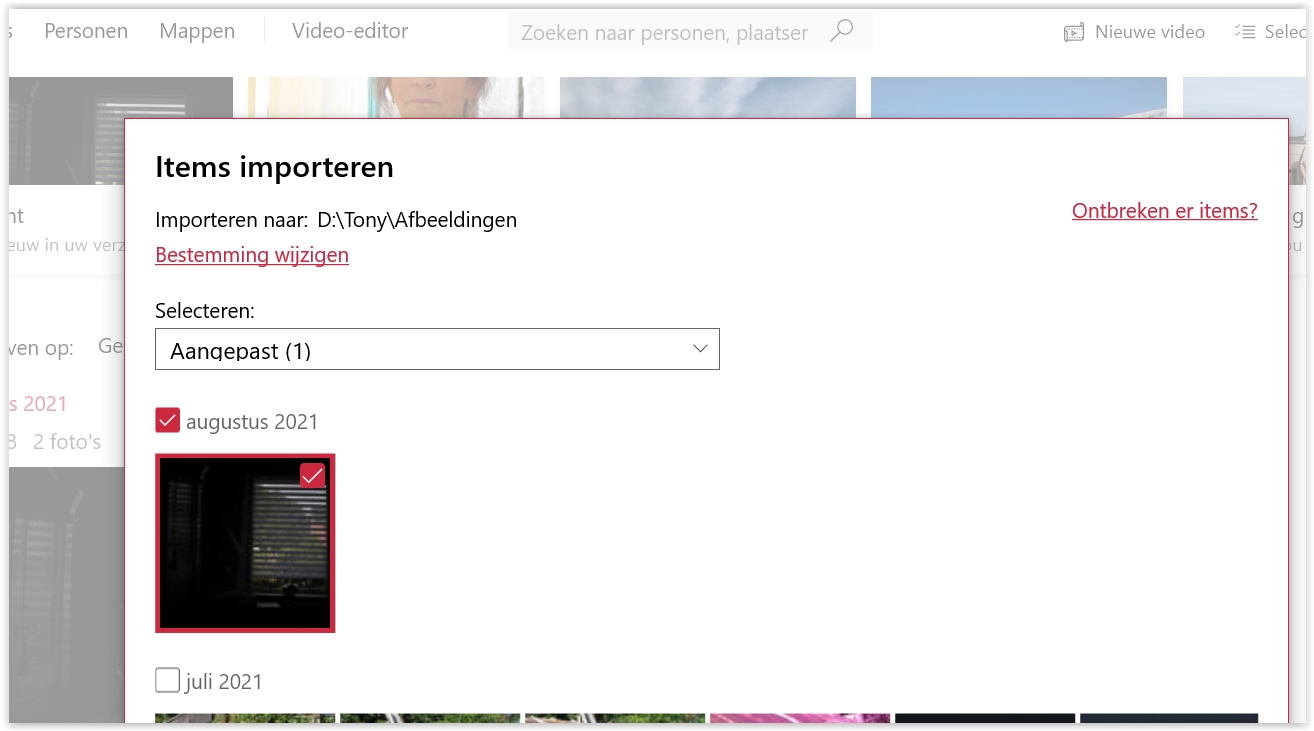The height and width of the screenshot is (731, 1314).
Task: Check the juli 2021 group checkbox
Action: [168, 681]
